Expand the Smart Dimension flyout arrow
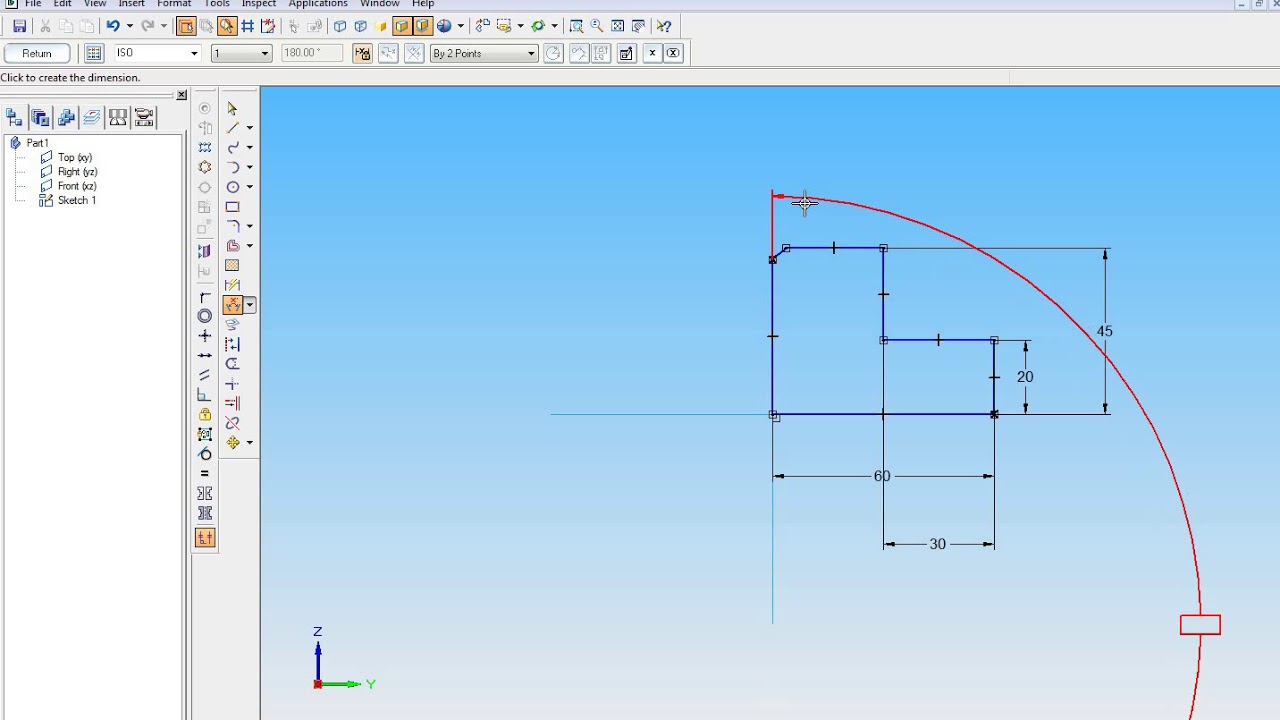The height and width of the screenshot is (720, 1280). 249,305
